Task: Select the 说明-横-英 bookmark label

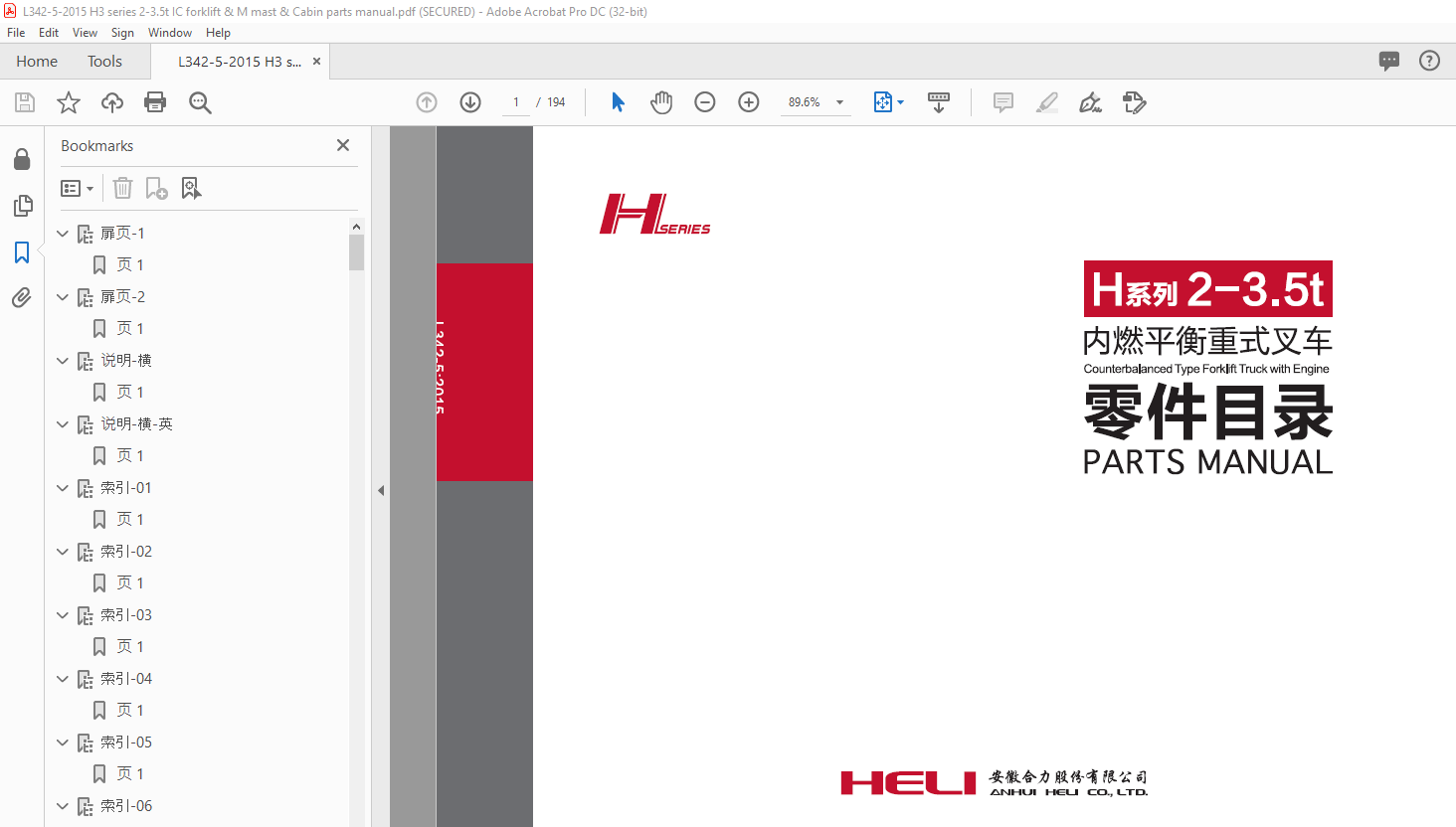Action: tap(136, 424)
